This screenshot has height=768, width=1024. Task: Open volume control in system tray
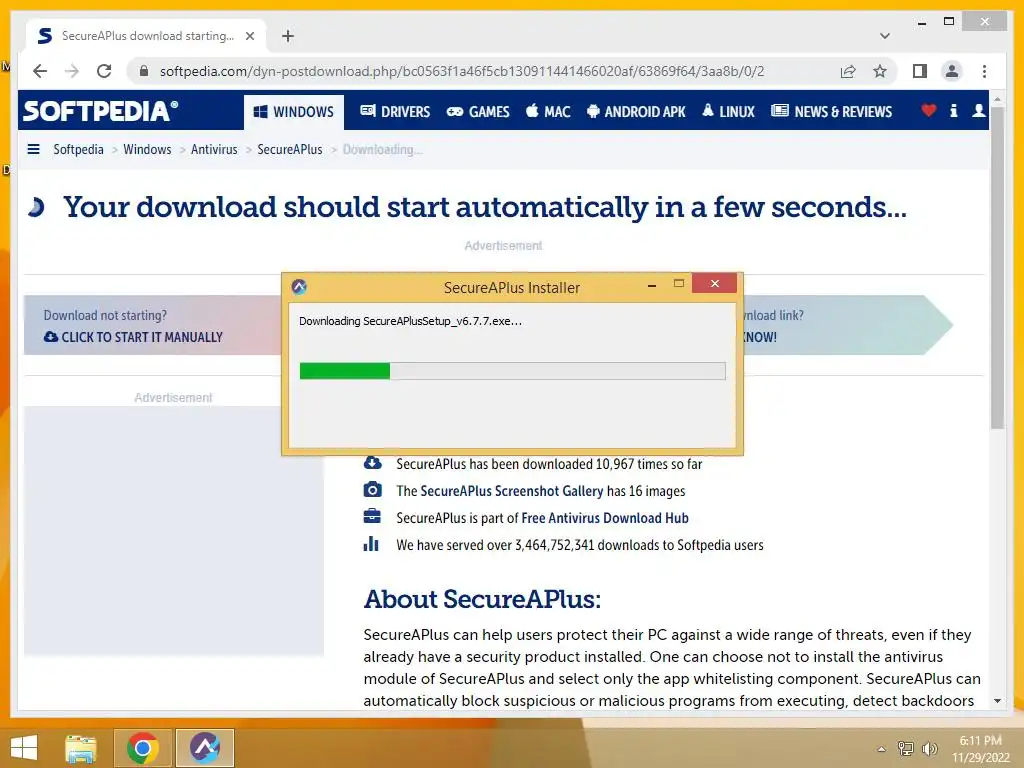coord(929,749)
